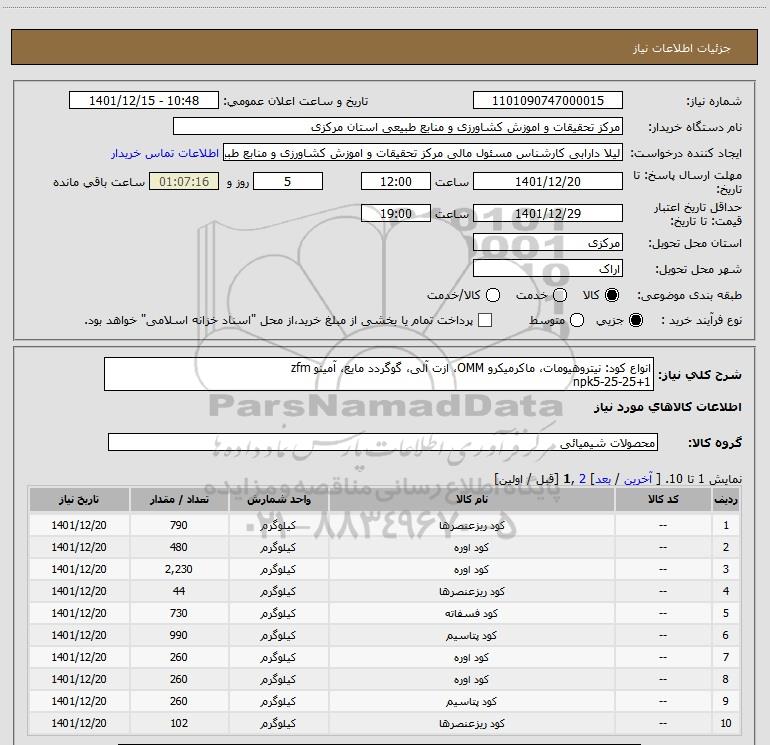
Task: Select the متوسط purchase type radio
Action: (577, 320)
